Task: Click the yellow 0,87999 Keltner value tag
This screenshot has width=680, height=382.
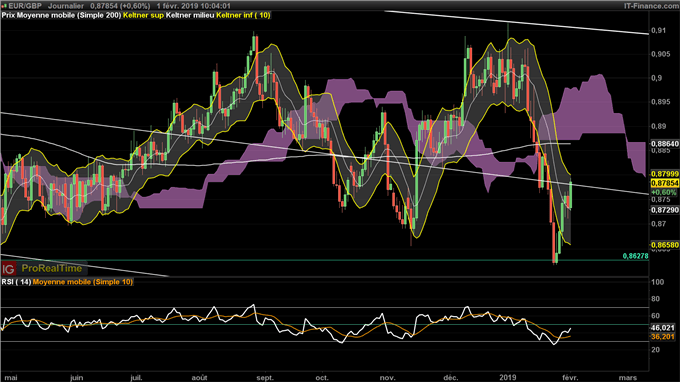Action: tap(665, 174)
